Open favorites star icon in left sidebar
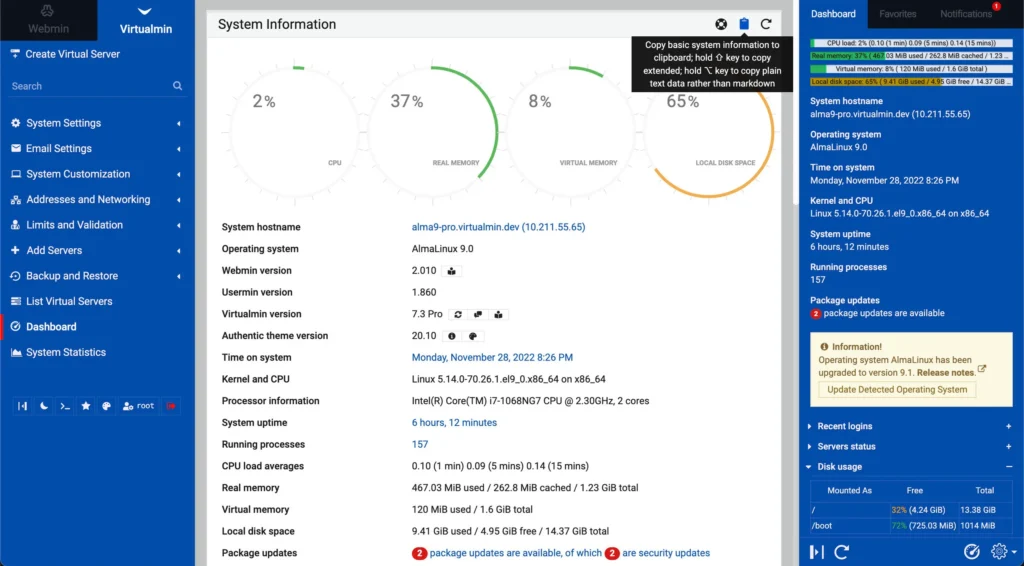The width and height of the screenshot is (1024, 566). click(86, 406)
